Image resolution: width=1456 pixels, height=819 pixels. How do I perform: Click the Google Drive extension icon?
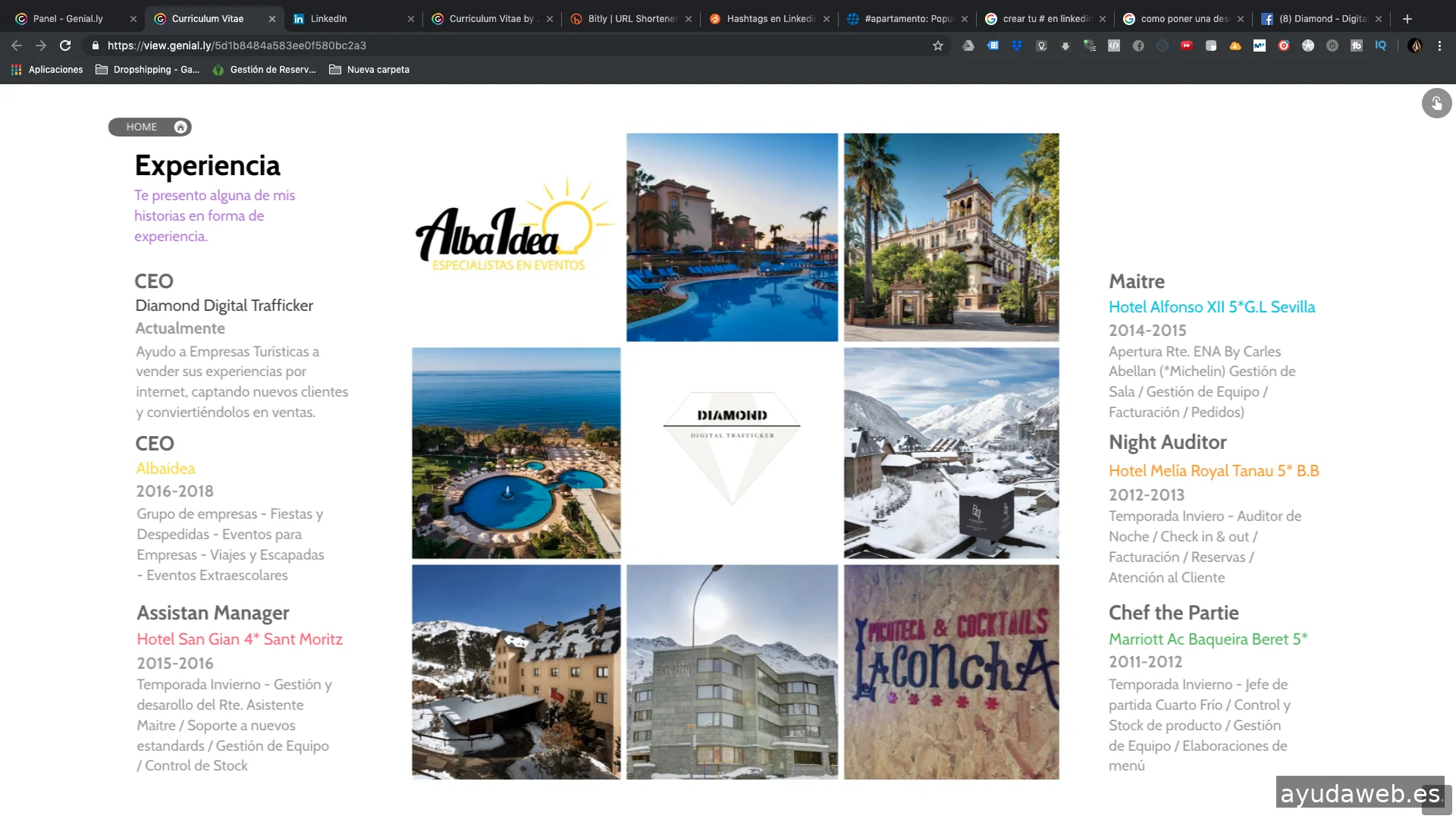tap(968, 45)
